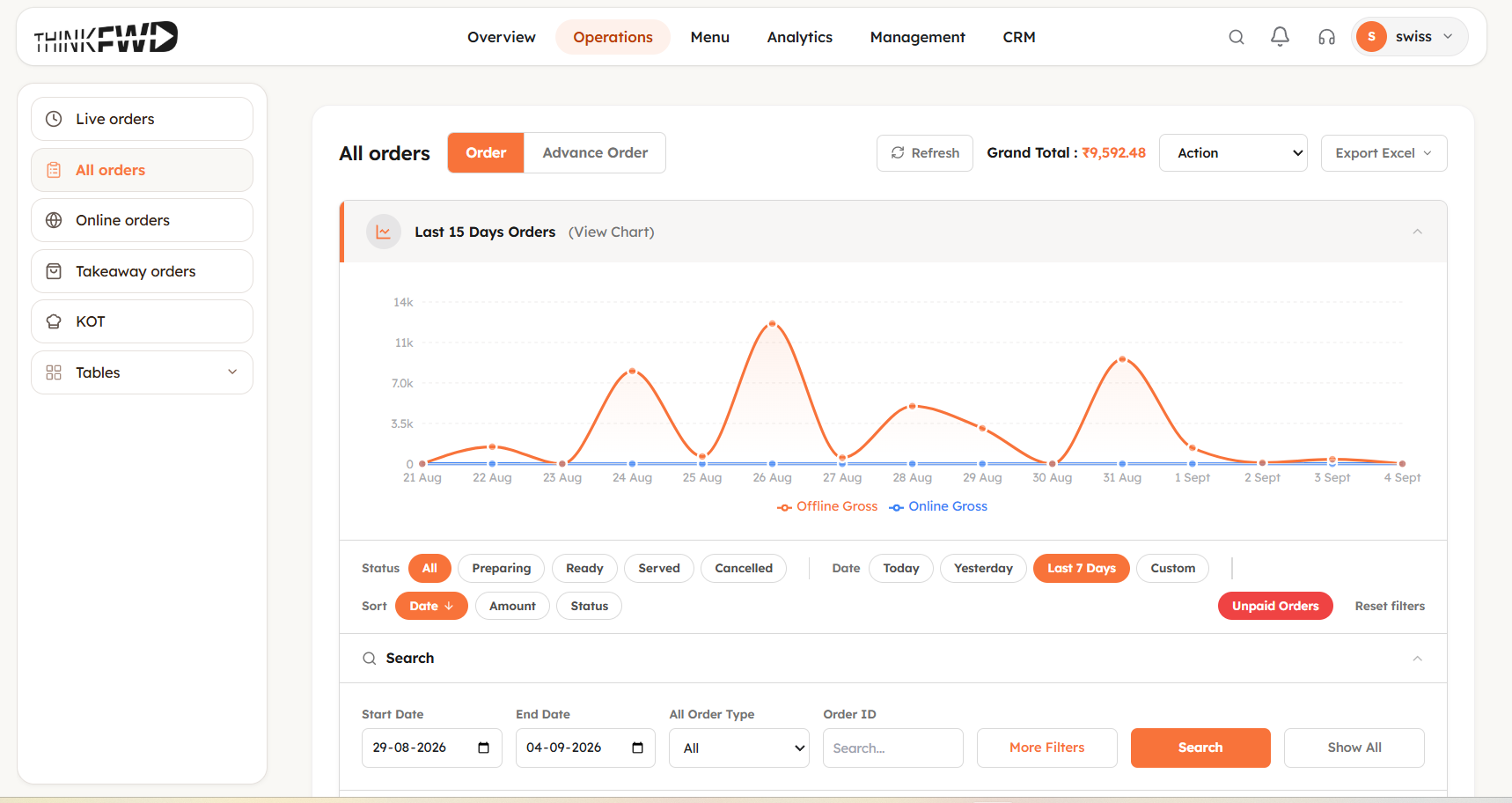The height and width of the screenshot is (803, 1512).
Task: Click the ThinkFWD logo
Action: point(106,37)
